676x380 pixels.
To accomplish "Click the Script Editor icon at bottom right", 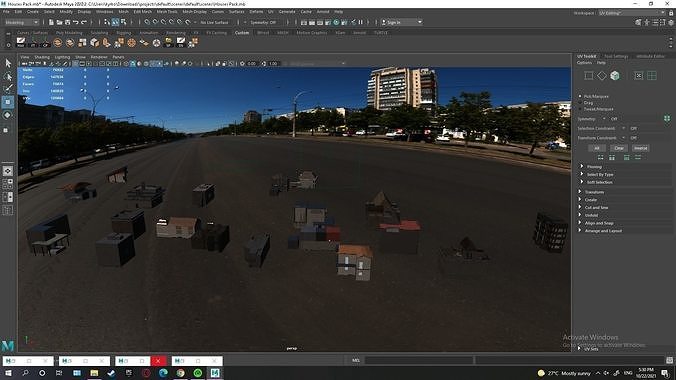I will pos(669,360).
